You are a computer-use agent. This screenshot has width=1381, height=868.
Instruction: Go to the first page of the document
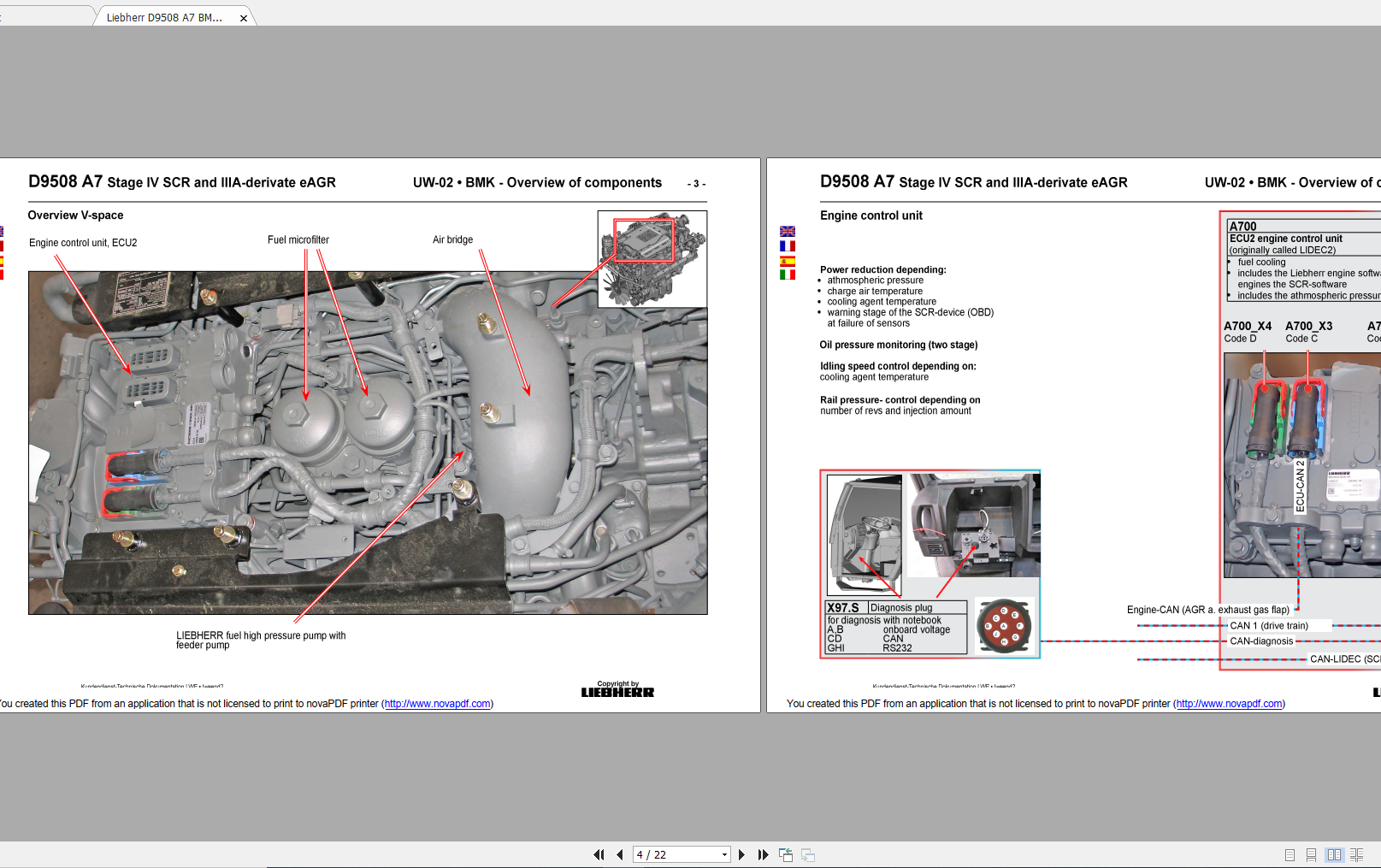tap(599, 854)
